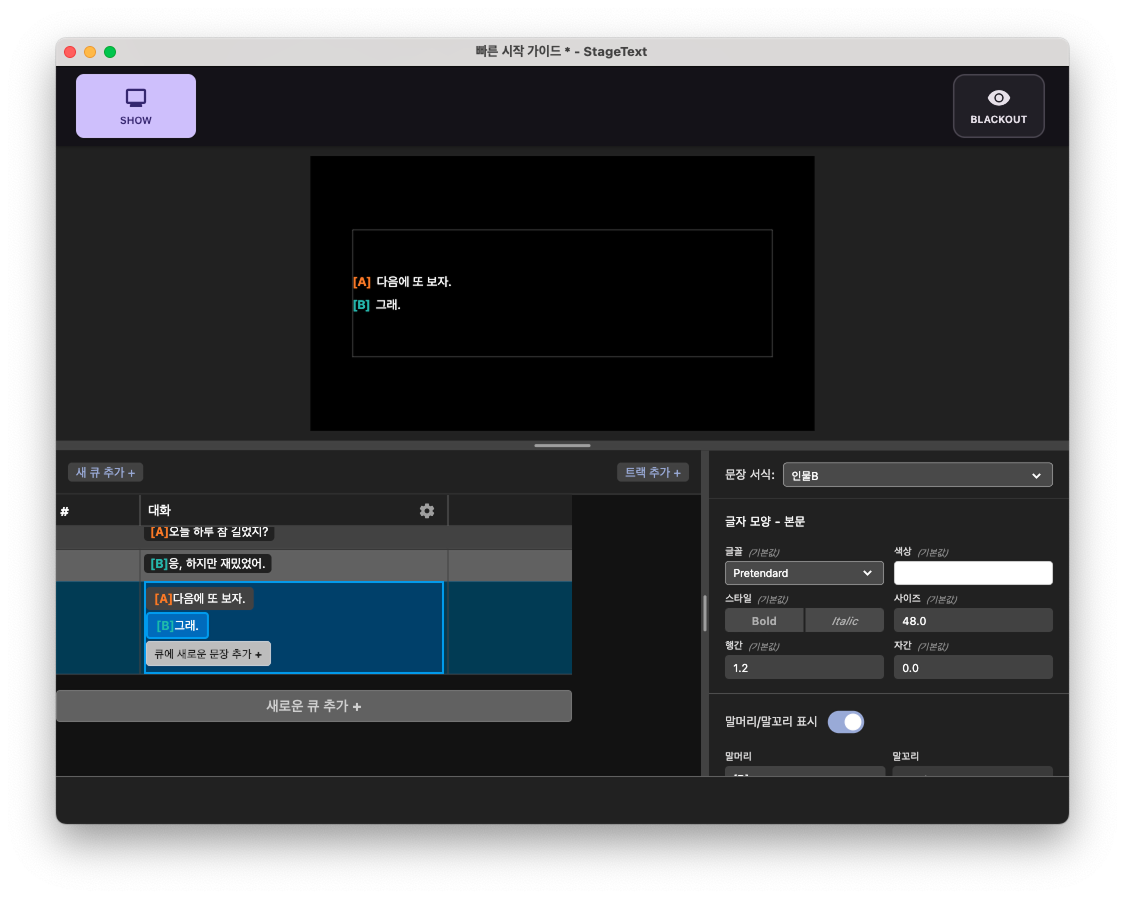The width and height of the screenshot is (1125, 898).
Task: Click the 사이즈 field showing 48.0
Action: pyautogui.click(x=972, y=620)
